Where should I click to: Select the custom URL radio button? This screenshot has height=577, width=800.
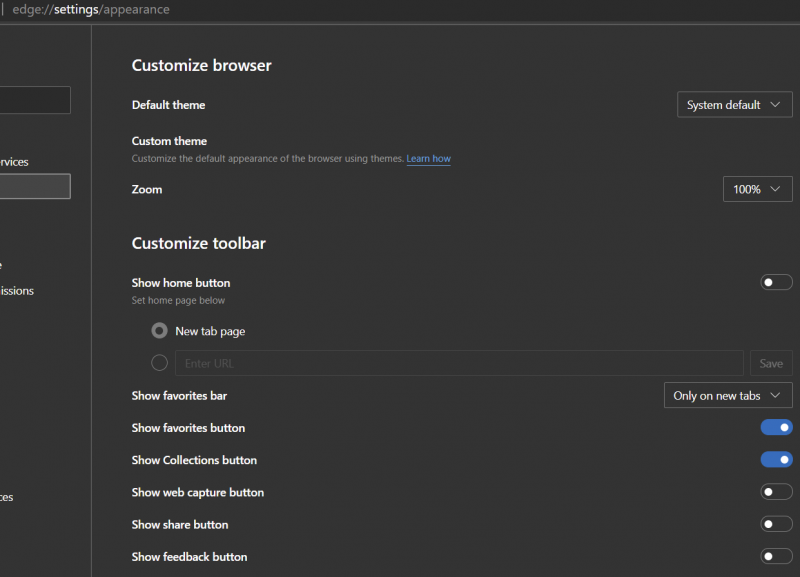(159, 363)
